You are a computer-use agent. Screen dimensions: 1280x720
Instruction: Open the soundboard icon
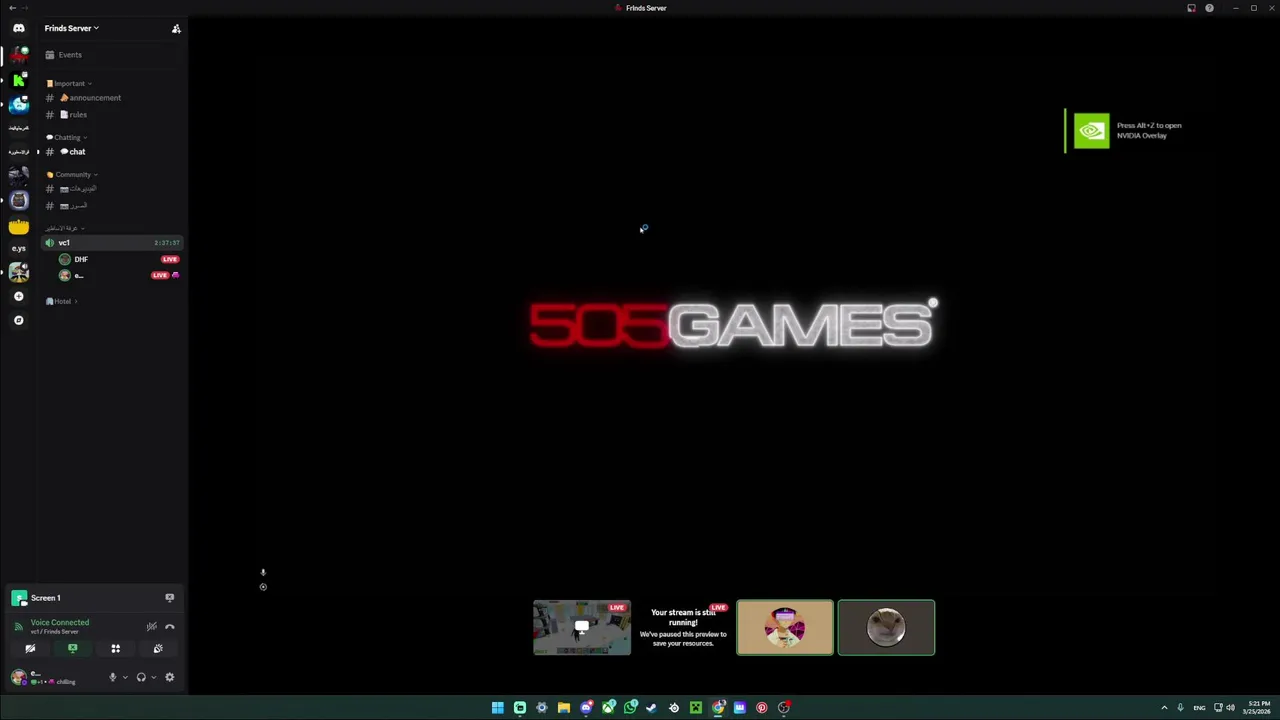coord(158,649)
